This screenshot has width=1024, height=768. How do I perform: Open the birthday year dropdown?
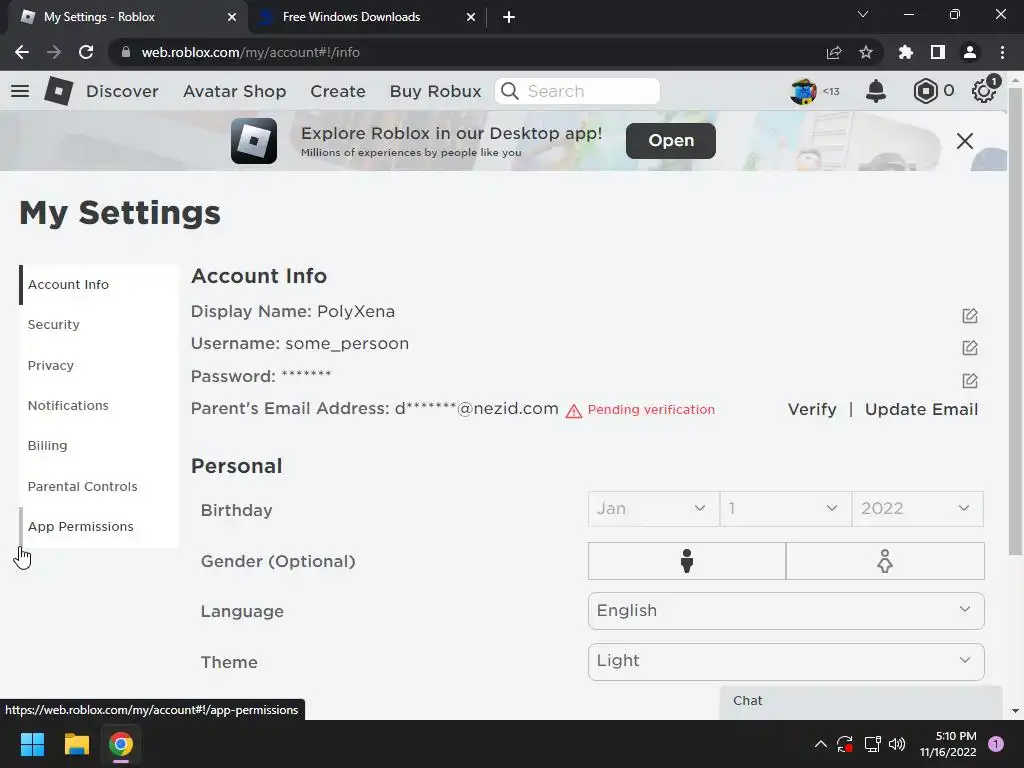(x=918, y=509)
